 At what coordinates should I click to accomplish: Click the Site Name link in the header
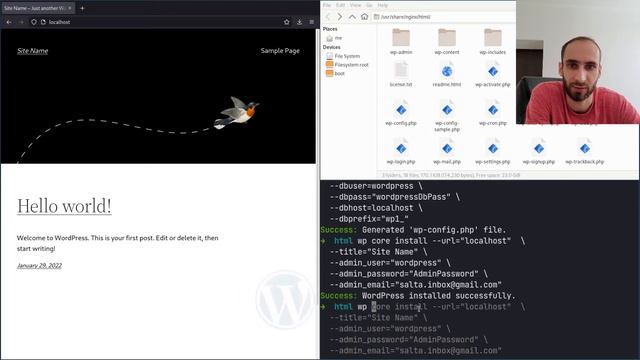coord(33,51)
